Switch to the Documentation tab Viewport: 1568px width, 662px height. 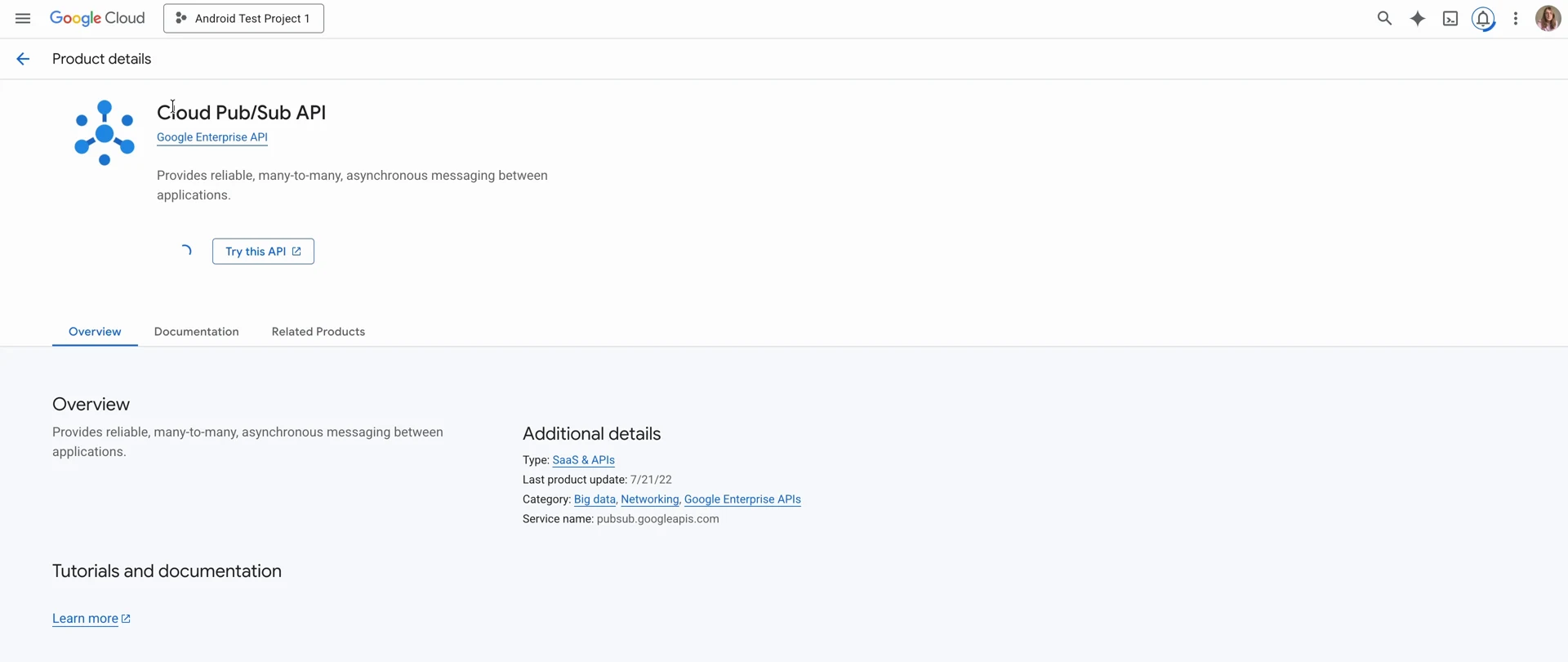pos(197,332)
